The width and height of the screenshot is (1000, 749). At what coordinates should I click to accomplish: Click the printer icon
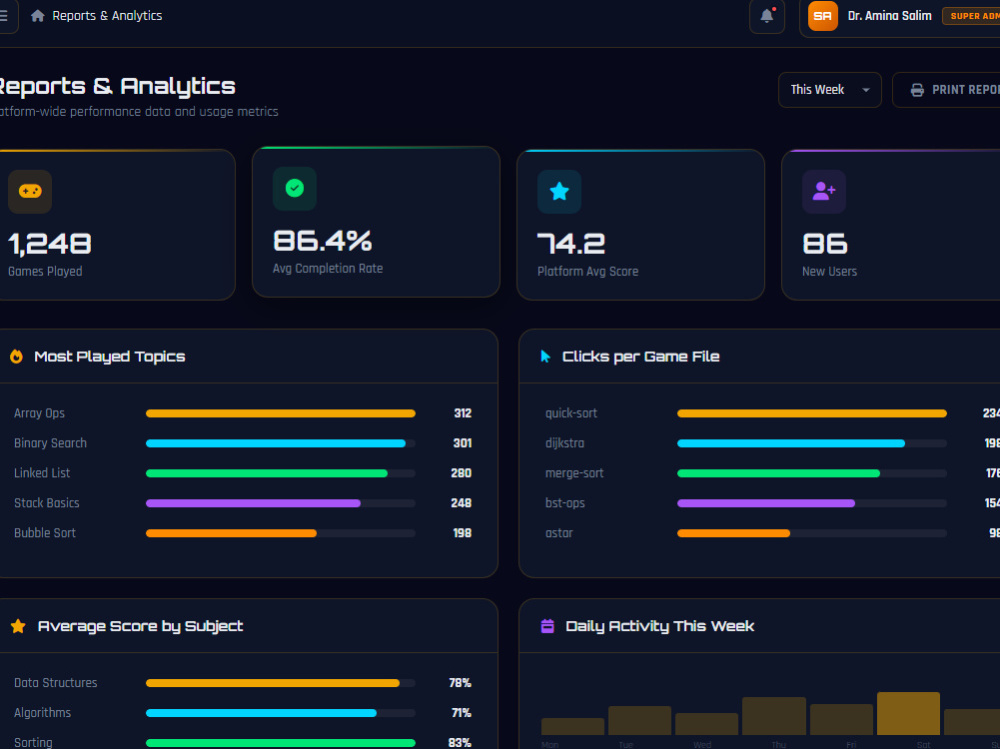(917, 90)
